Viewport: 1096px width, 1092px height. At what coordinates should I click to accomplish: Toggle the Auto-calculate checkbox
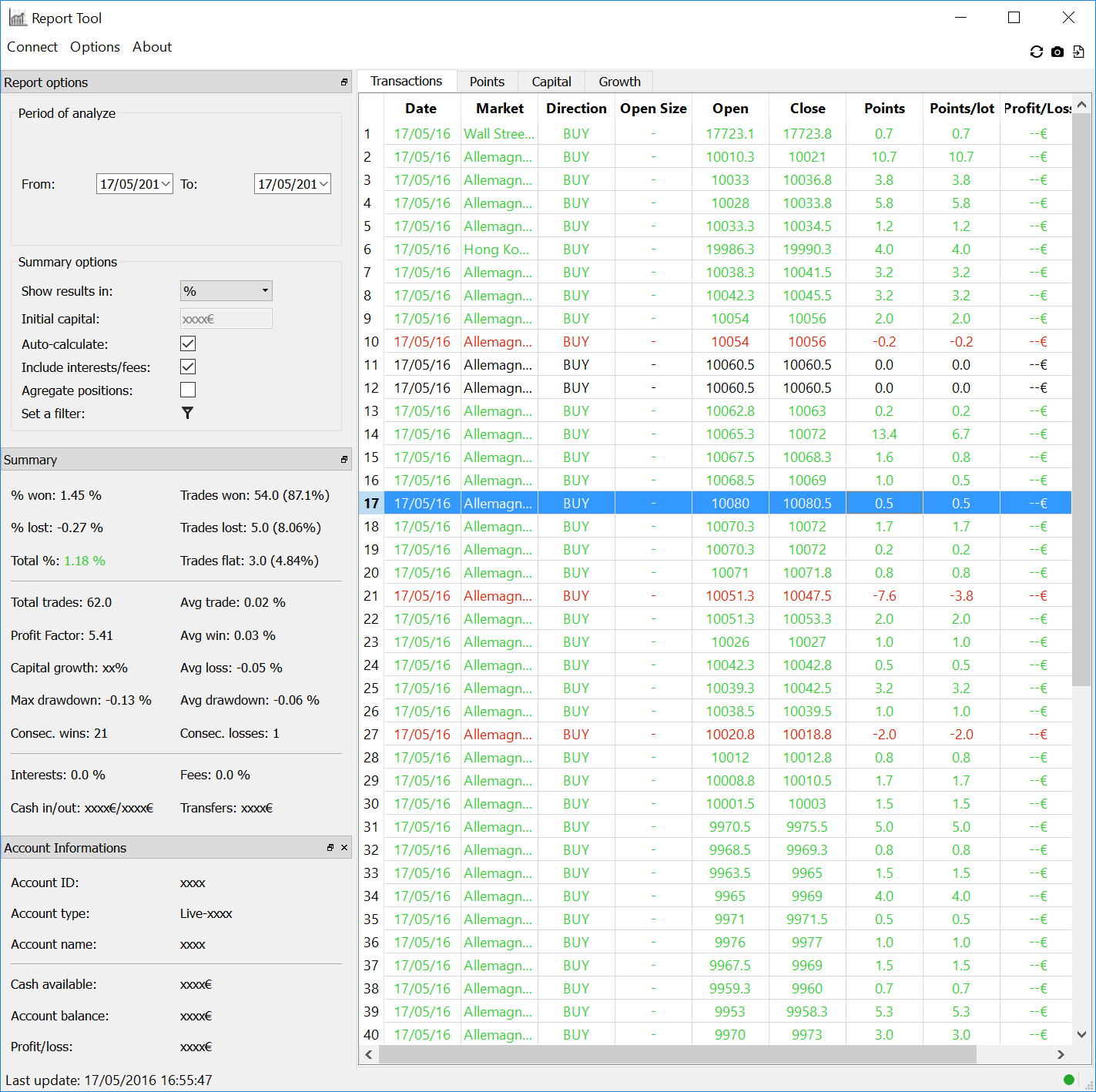point(188,343)
